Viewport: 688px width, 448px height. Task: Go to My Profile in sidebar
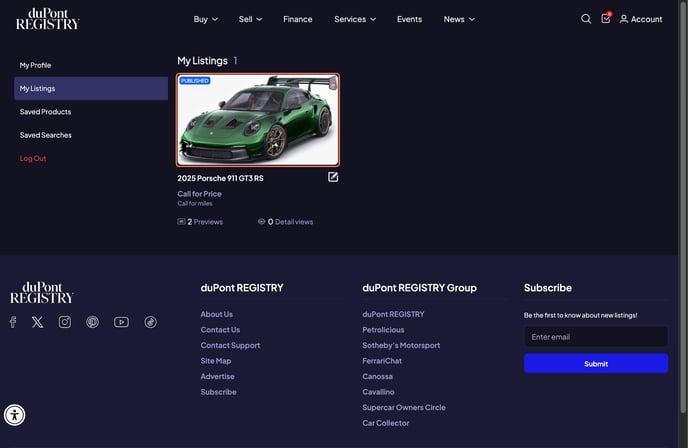click(x=91, y=65)
